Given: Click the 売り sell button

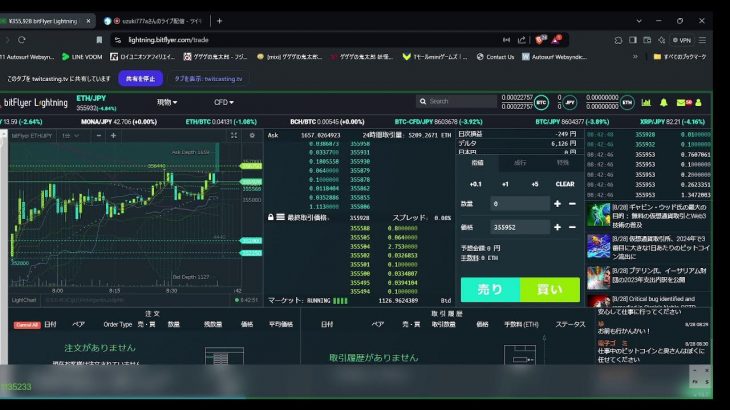Looking at the screenshot, I should 490,289.
